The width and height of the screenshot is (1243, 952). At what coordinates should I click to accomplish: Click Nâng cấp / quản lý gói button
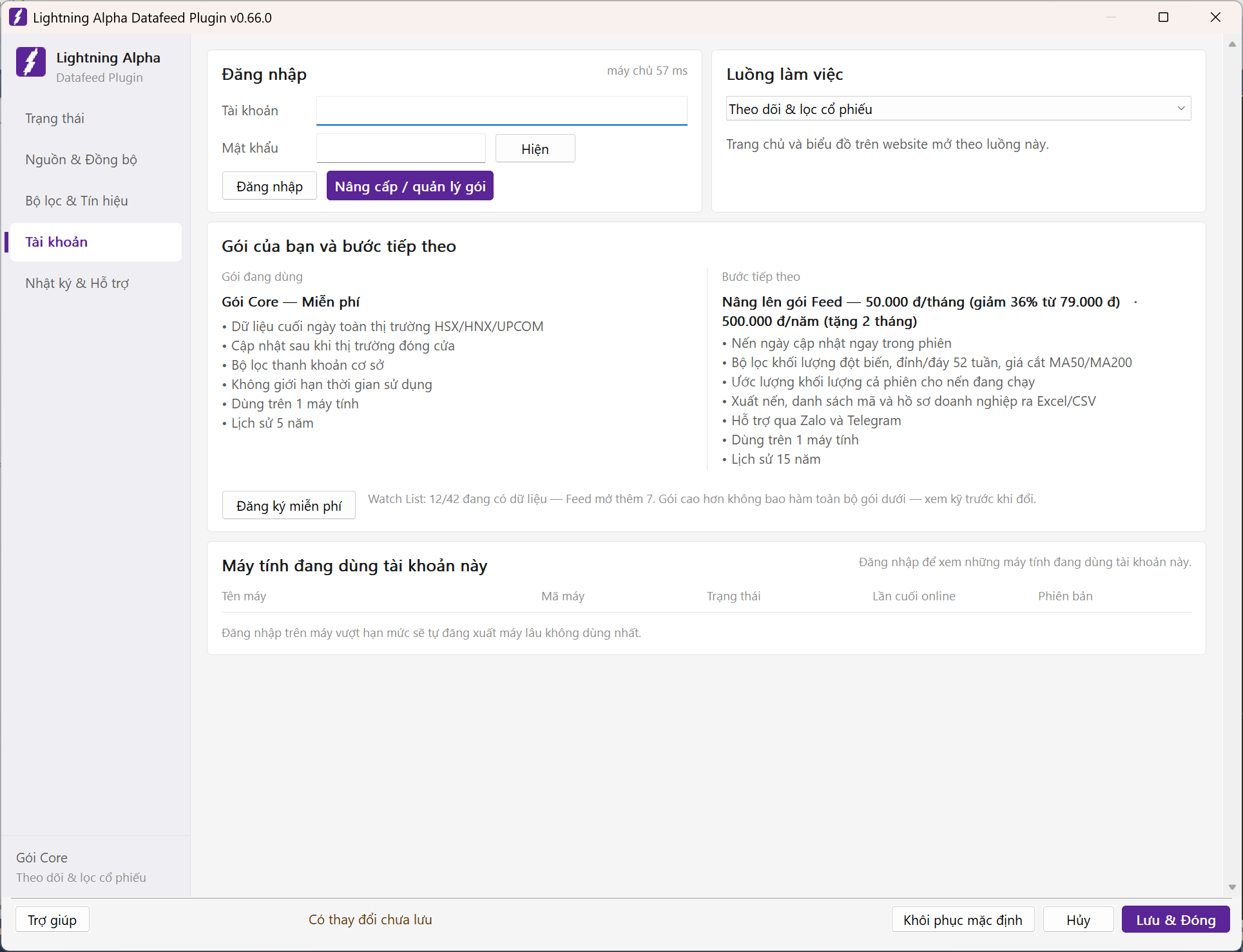click(410, 186)
